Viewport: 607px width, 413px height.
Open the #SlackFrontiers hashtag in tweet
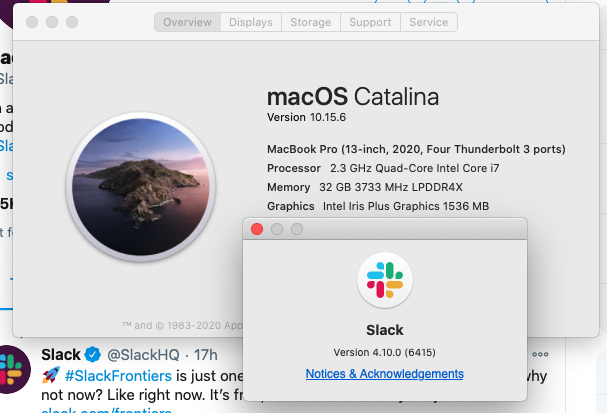118,376
